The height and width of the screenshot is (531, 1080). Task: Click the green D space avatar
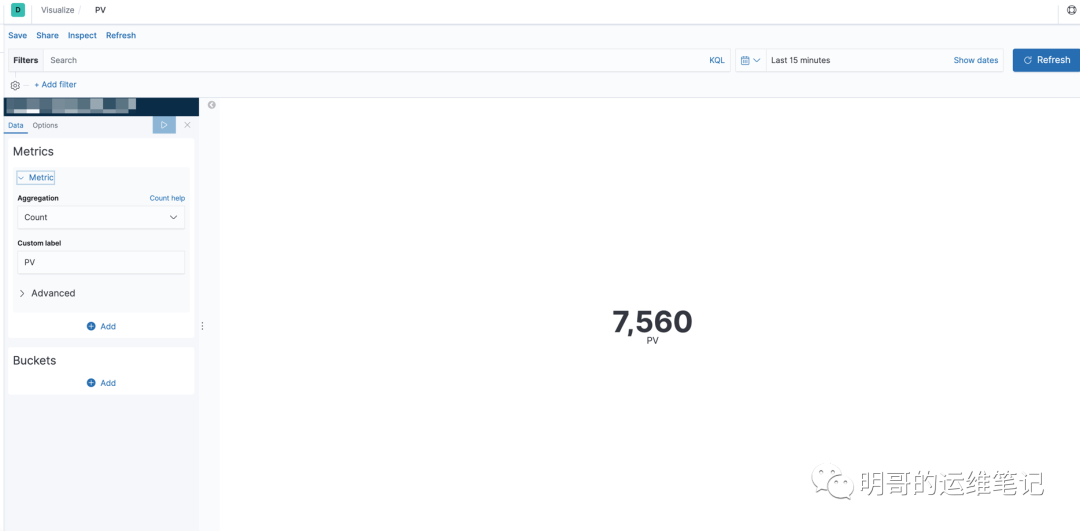pyautogui.click(x=18, y=10)
